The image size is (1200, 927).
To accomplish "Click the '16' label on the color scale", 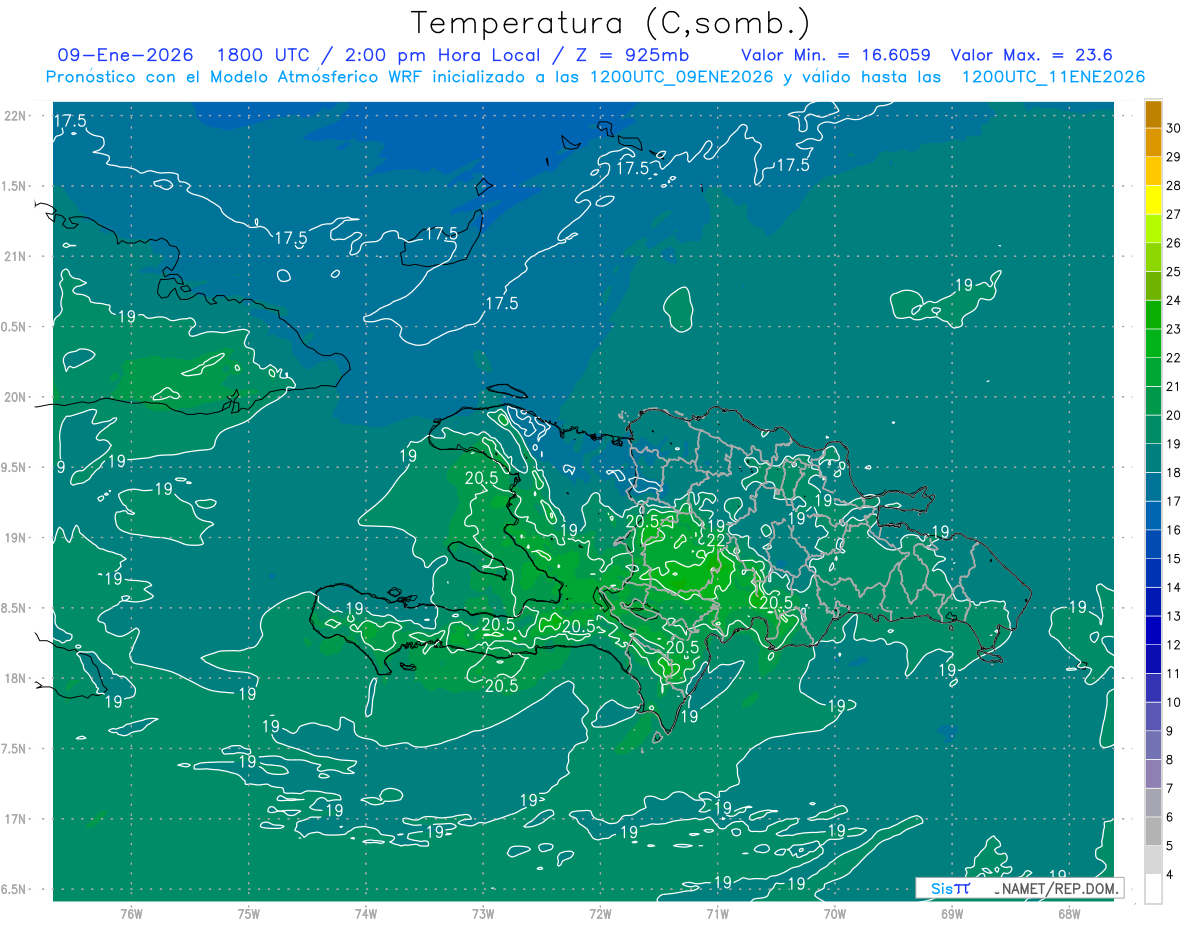I will coord(1174,530).
